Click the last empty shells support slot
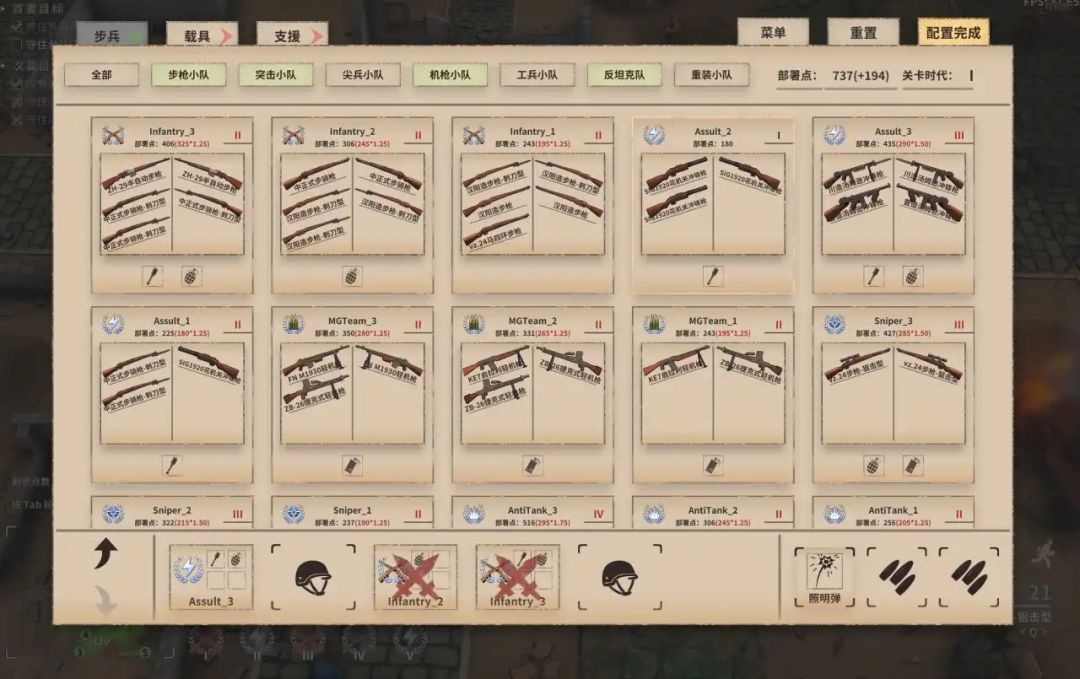The height and width of the screenshot is (679, 1080). point(969,577)
